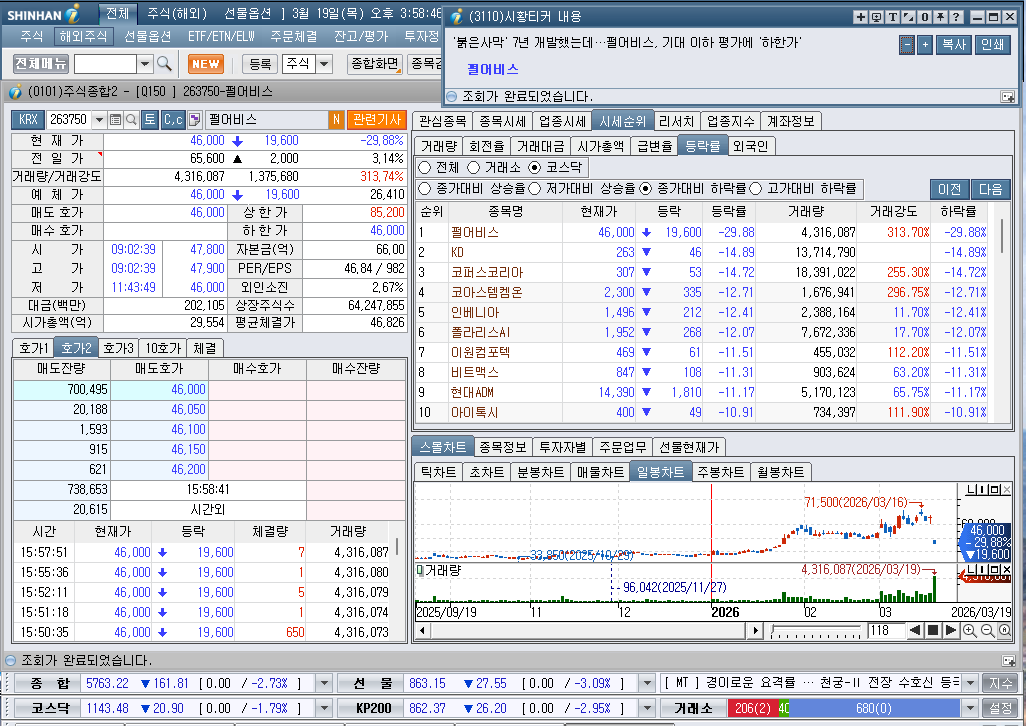Image resolution: width=1026 pixels, height=726 pixels.
Task: Click the magnifier icon beside 전체메뉴 search box
Action: 164,63
